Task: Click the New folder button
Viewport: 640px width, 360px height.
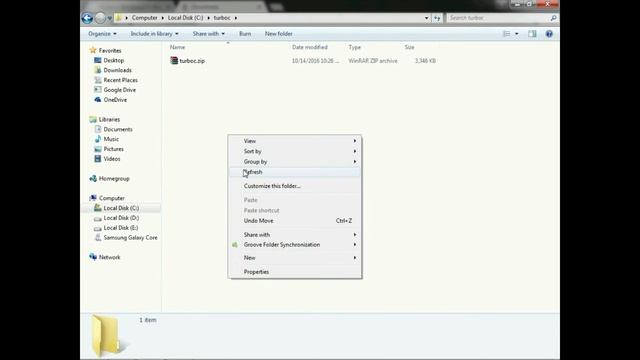Action: [x=278, y=34]
